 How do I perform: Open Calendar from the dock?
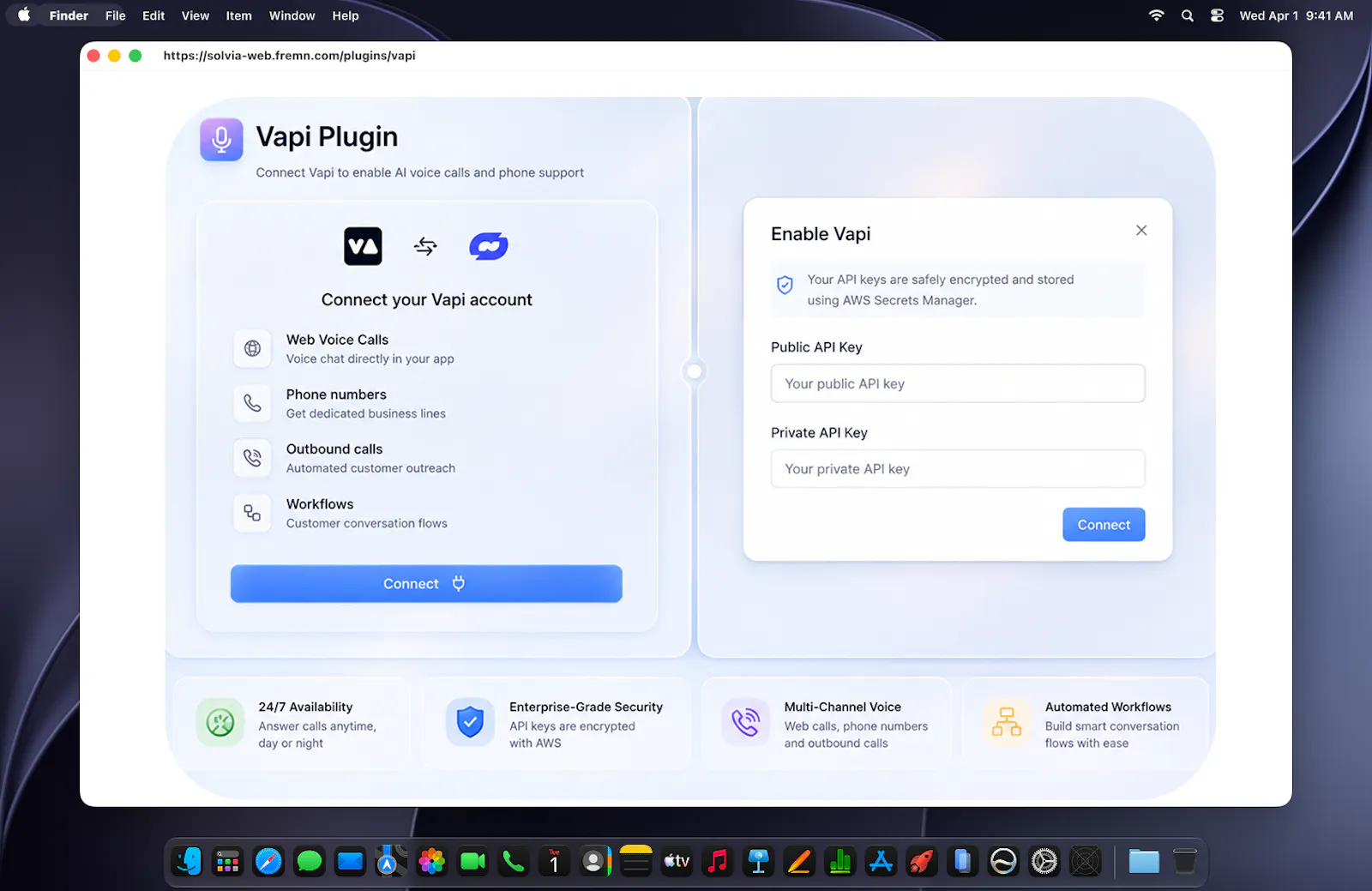coord(554,861)
